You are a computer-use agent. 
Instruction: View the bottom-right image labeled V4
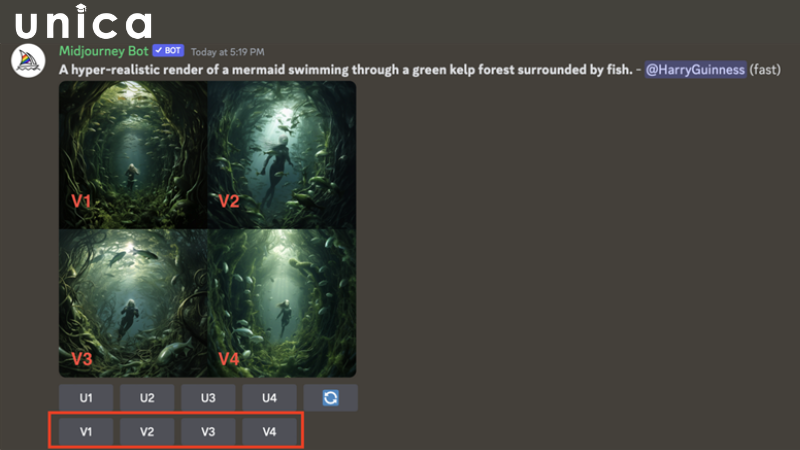click(282, 303)
